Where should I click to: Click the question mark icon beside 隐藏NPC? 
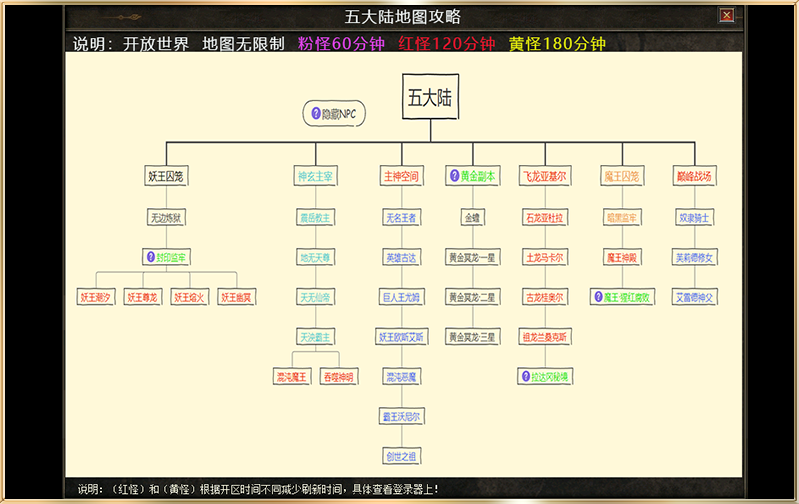pyautogui.click(x=316, y=114)
